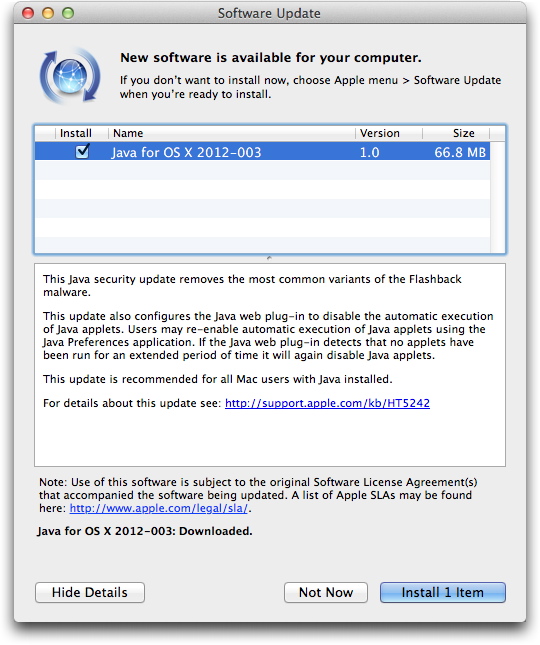Click the update list's vertical scrollbar track

tap(498, 197)
